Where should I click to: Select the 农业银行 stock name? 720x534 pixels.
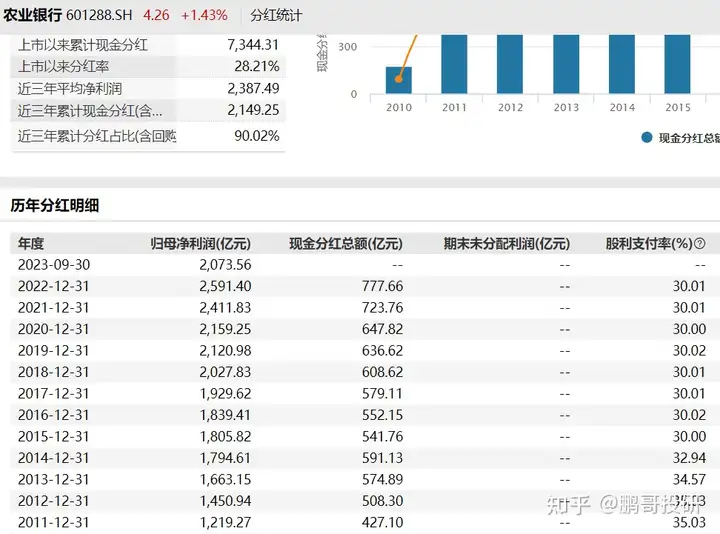[32, 15]
